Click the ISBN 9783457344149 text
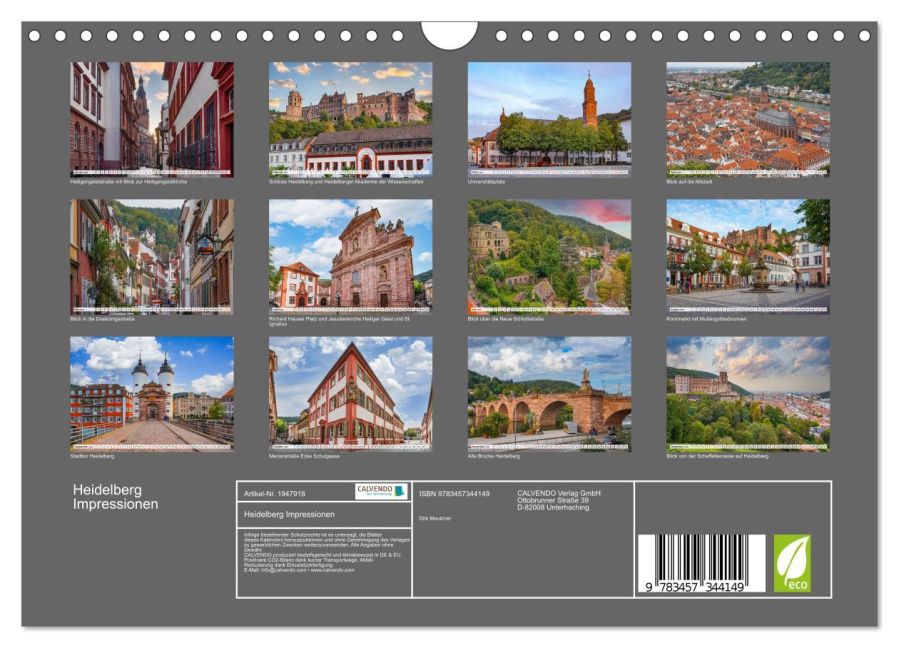 click(x=454, y=493)
